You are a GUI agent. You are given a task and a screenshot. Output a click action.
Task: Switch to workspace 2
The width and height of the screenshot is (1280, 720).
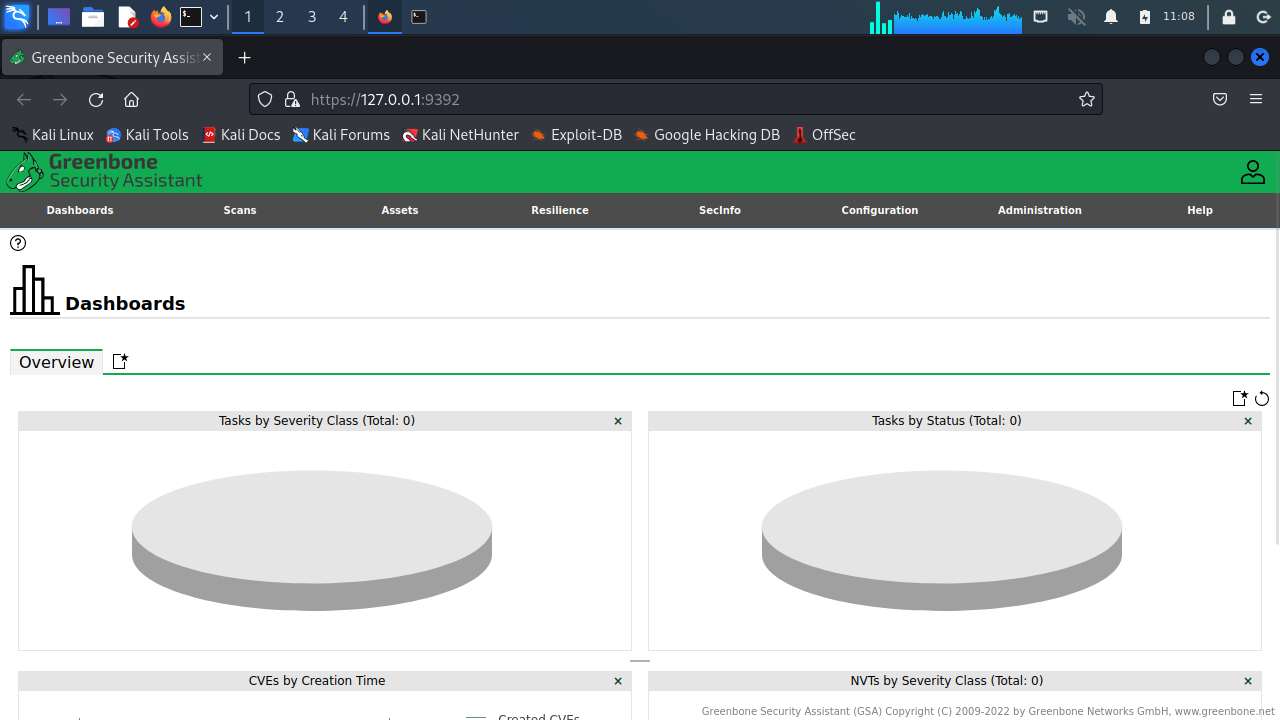[280, 17]
